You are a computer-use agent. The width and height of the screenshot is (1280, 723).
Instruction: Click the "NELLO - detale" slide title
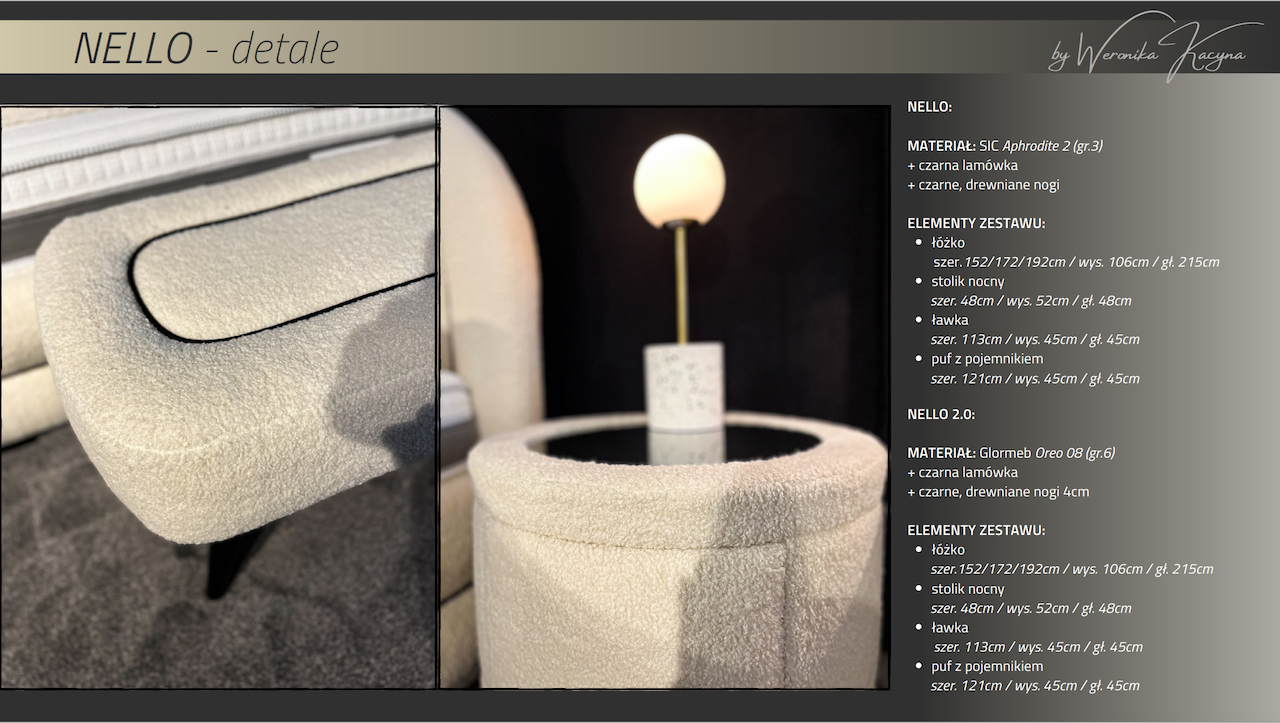206,48
